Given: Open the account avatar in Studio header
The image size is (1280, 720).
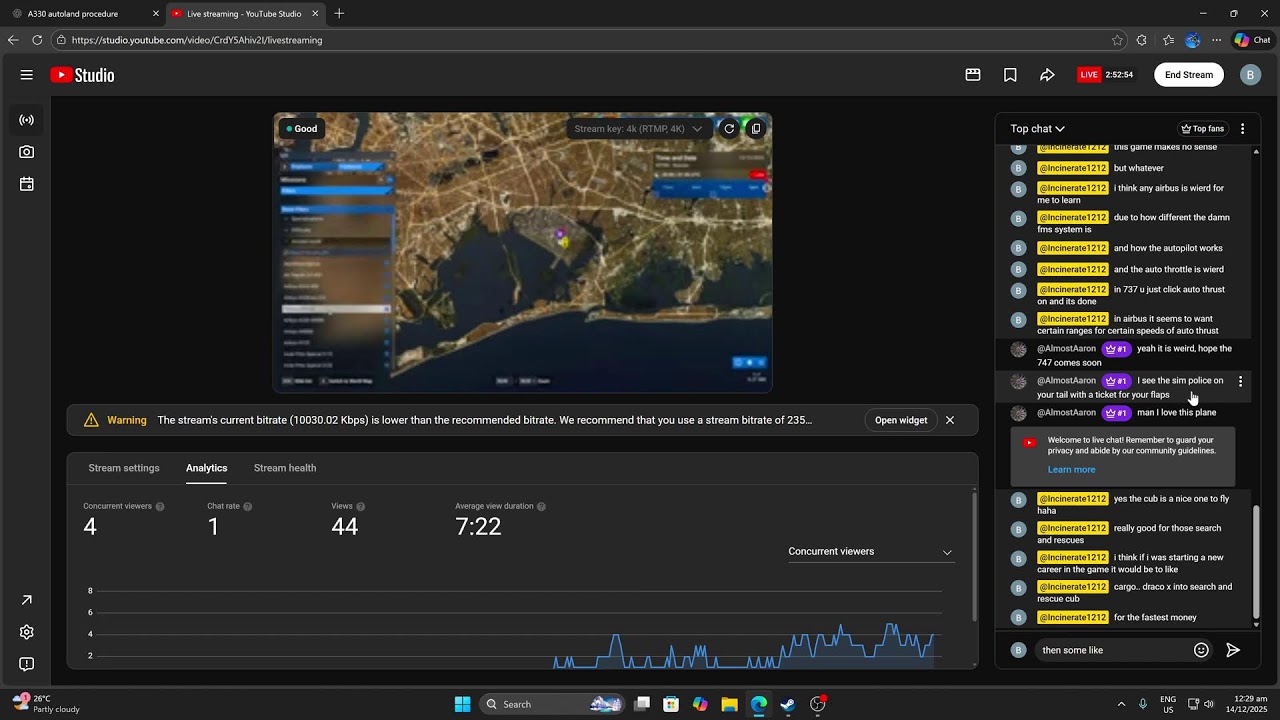Looking at the screenshot, I should tap(1250, 75).
